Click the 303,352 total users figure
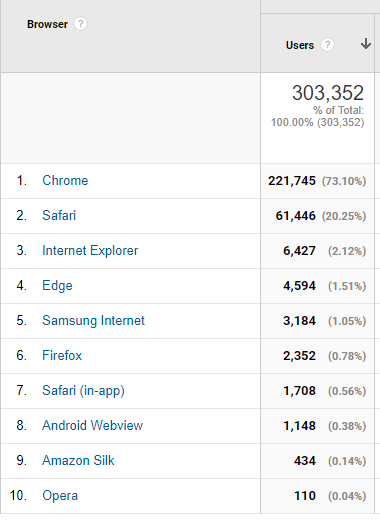This screenshot has width=380, height=520. click(x=328, y=93)
